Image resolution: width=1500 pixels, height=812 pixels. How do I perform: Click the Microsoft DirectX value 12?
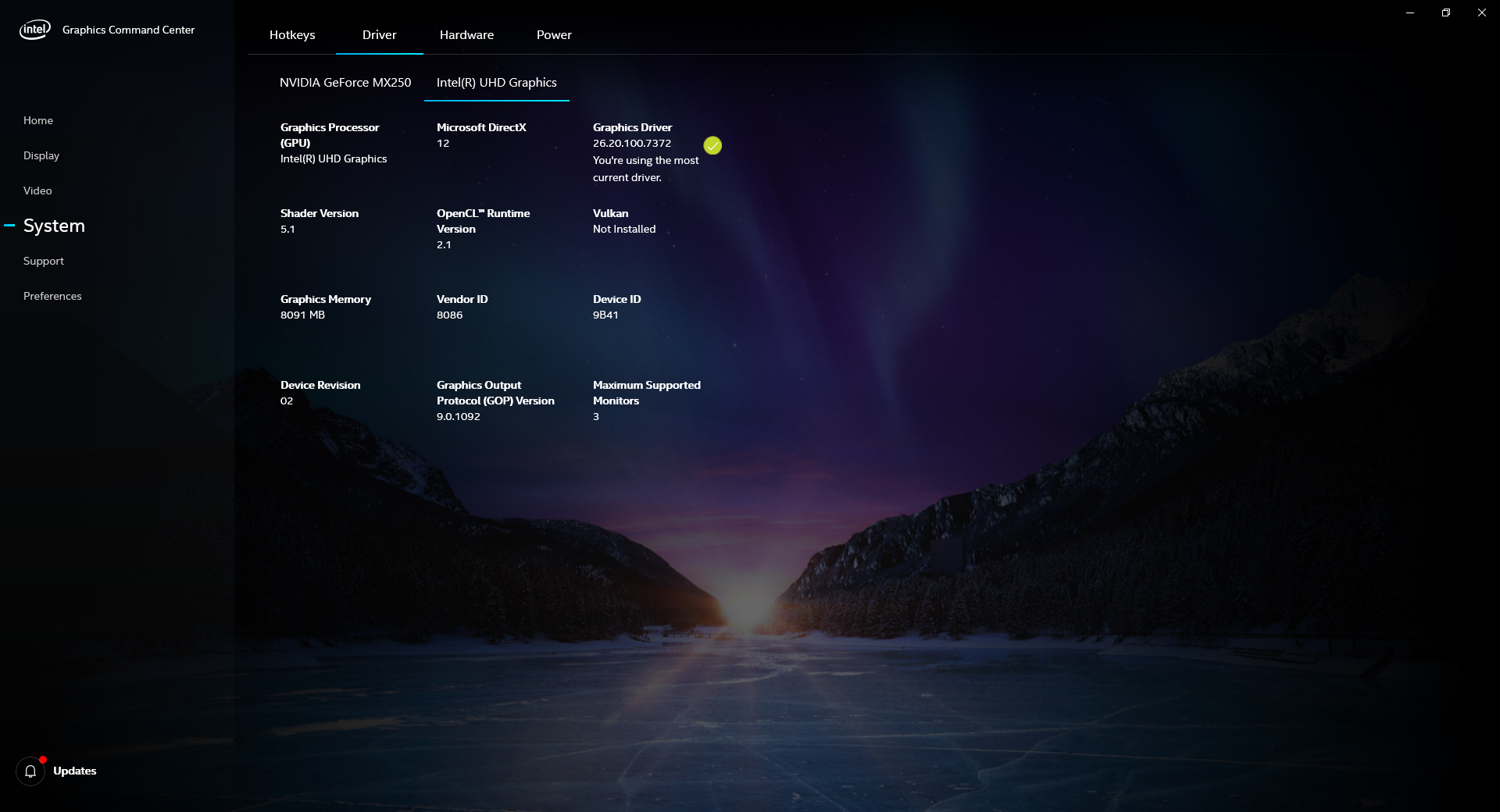[443, 144]
